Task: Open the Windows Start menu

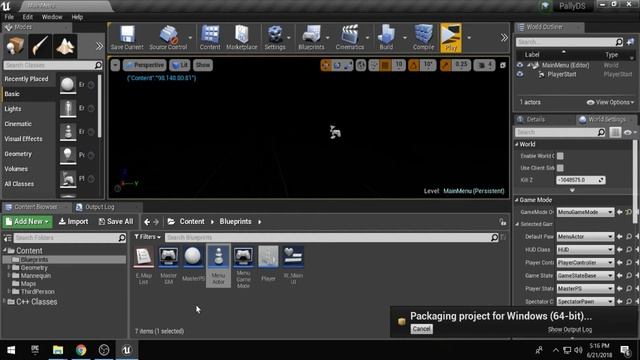Action: [11, 350]
